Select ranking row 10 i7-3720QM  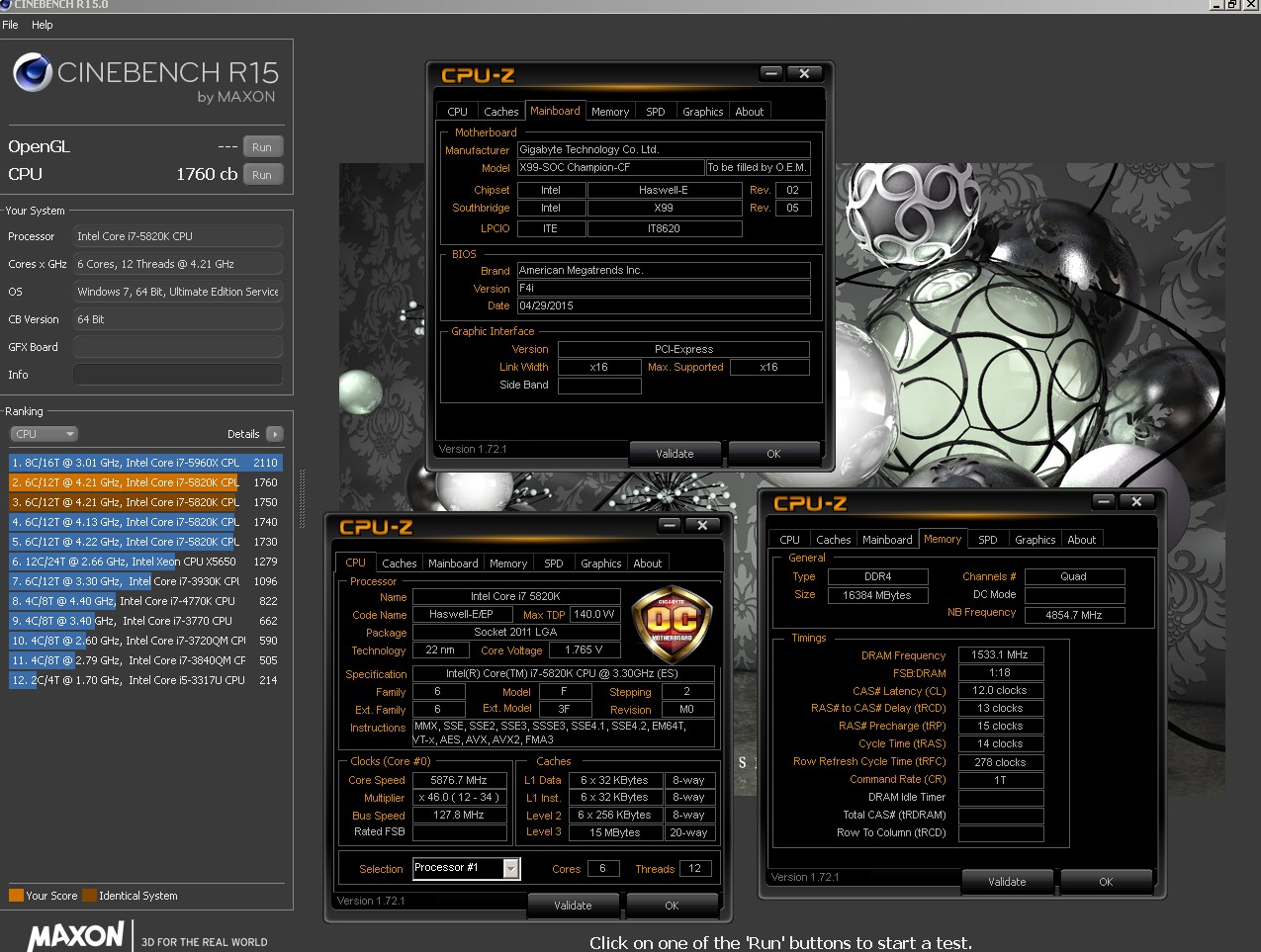pos(145,641)
